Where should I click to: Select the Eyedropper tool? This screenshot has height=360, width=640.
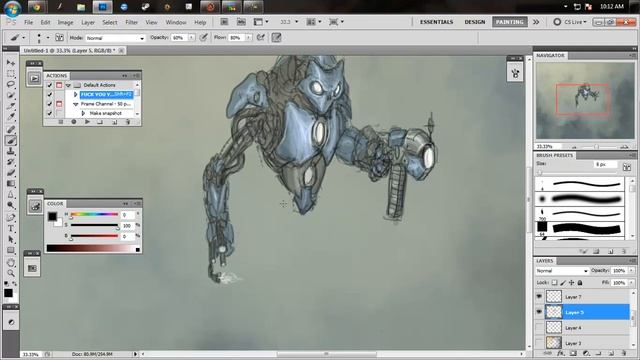click(11, 118)
